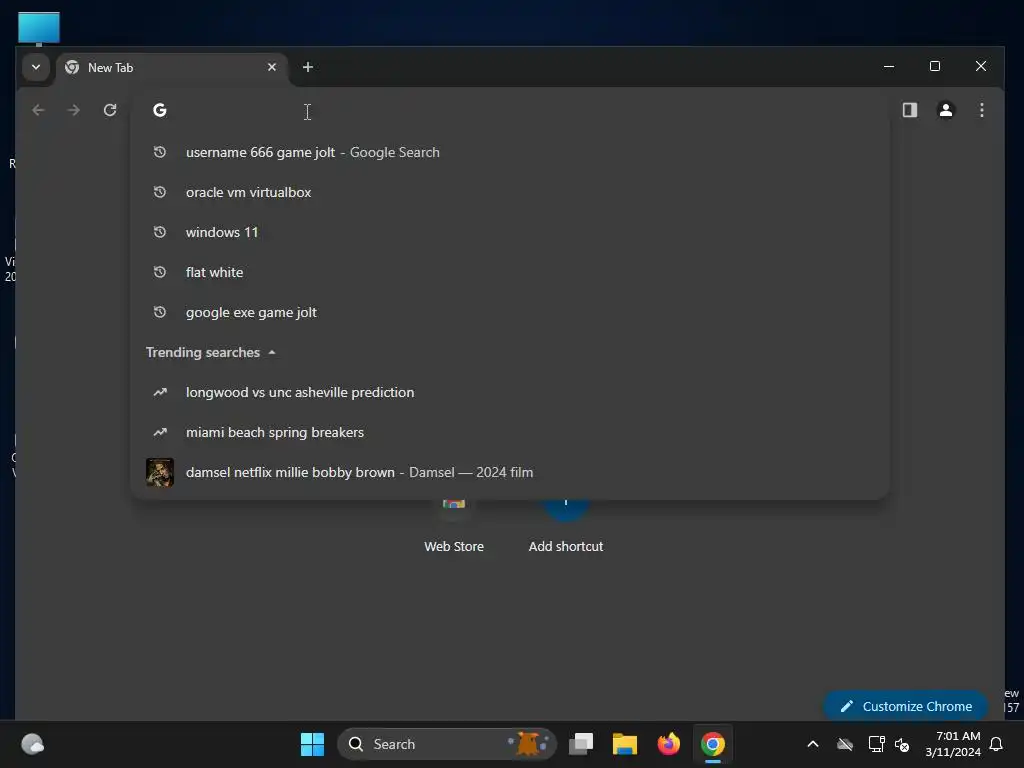Screen dimensions: 1024x768
Task: Click trending arrow icon beside 'miami beach'
Action: [x=160, y=432]
